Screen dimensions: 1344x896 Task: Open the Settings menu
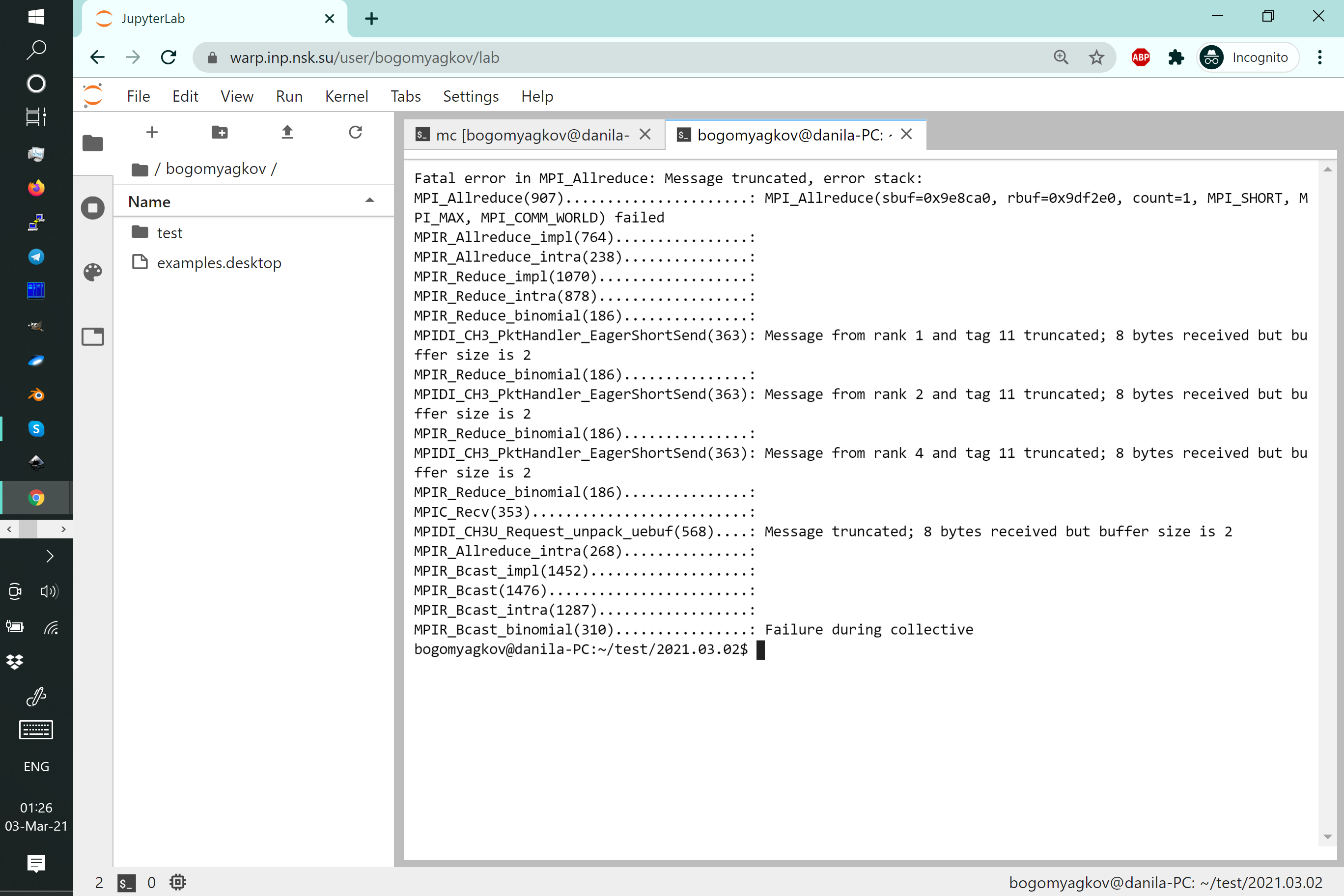click(470, 96)
